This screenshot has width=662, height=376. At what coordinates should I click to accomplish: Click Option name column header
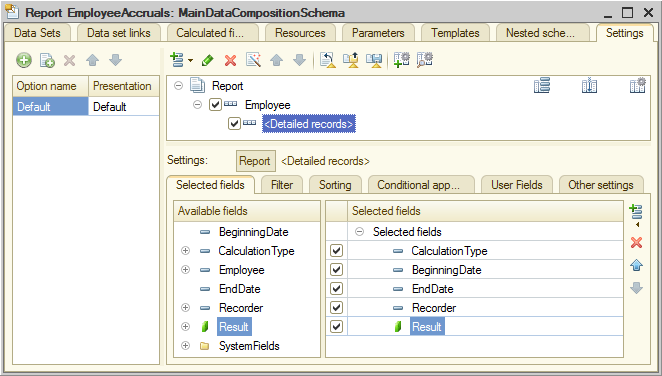point(50,86)
